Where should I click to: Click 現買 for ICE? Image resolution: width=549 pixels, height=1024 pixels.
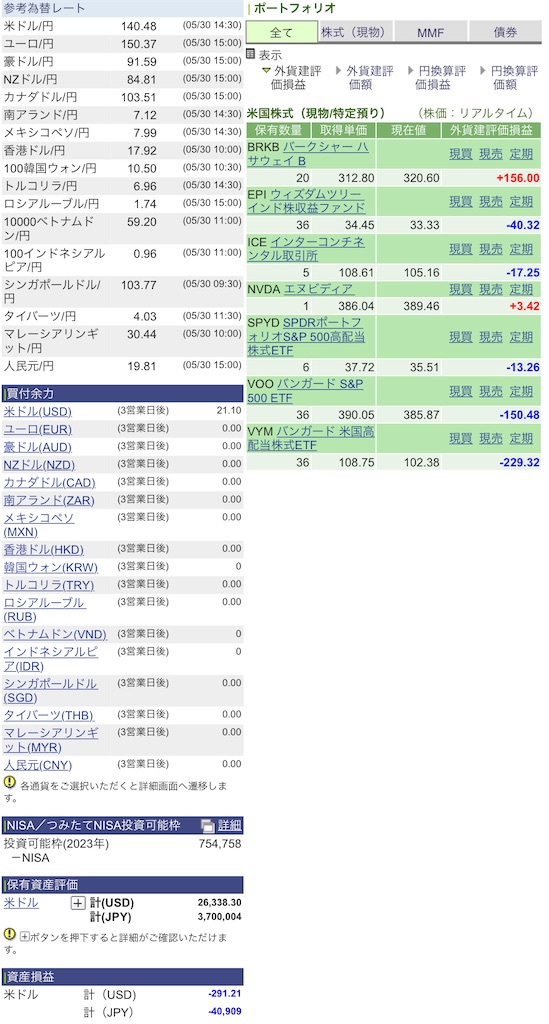(x=461, y=249)
